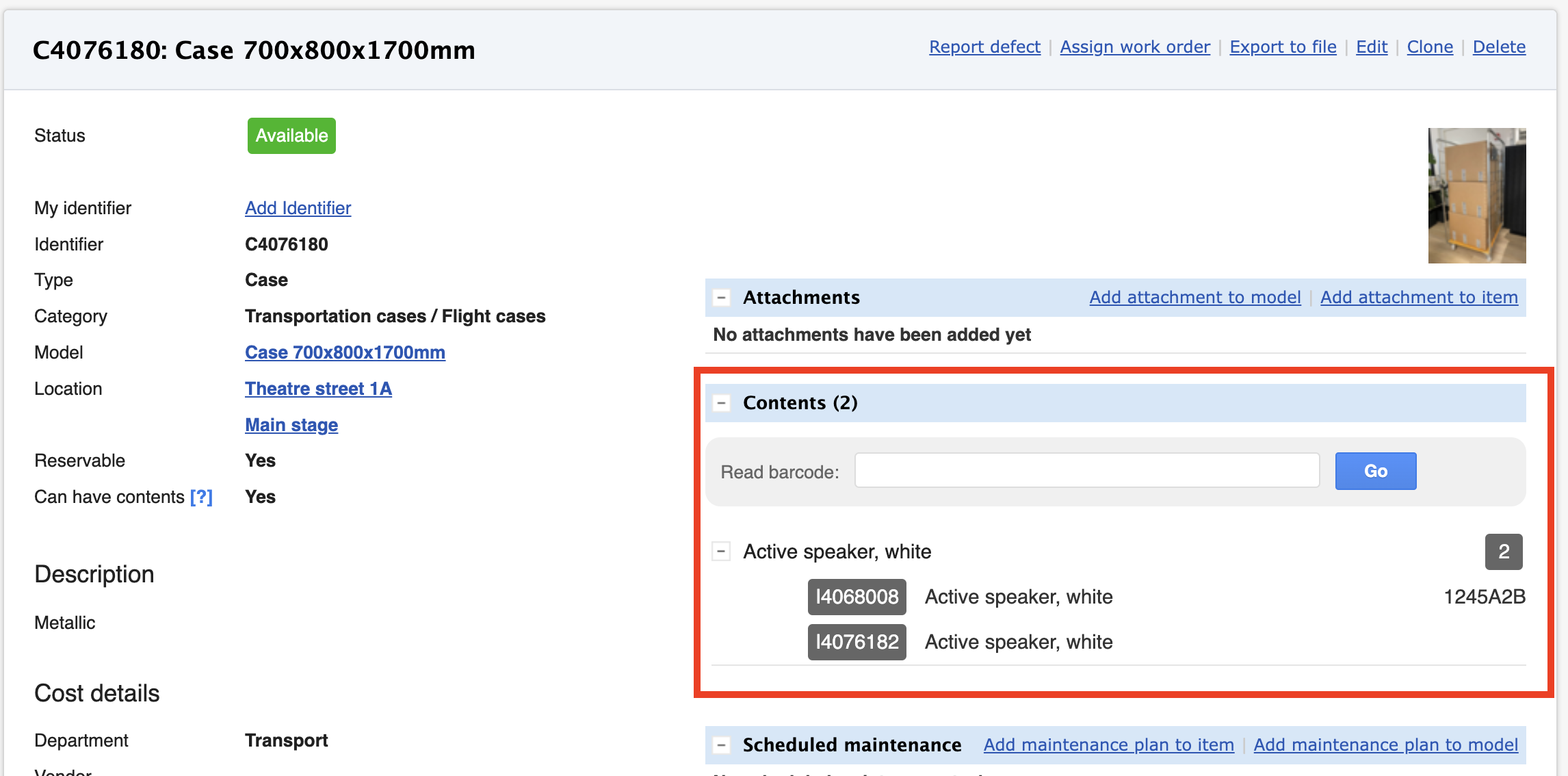Collapse the Contents section

[720, 403]
